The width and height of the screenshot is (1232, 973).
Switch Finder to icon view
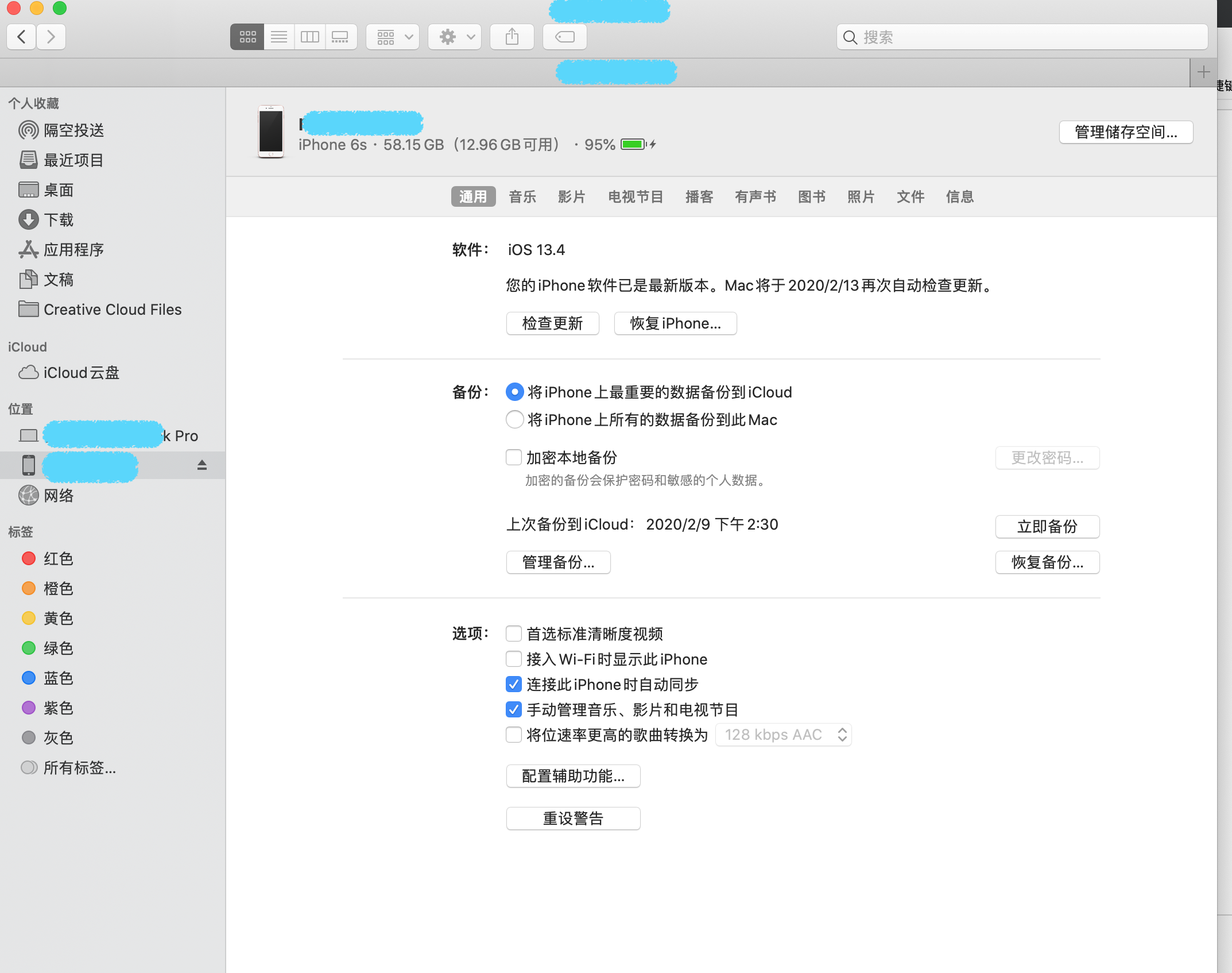pyautogui.click(x=247, y=37)
